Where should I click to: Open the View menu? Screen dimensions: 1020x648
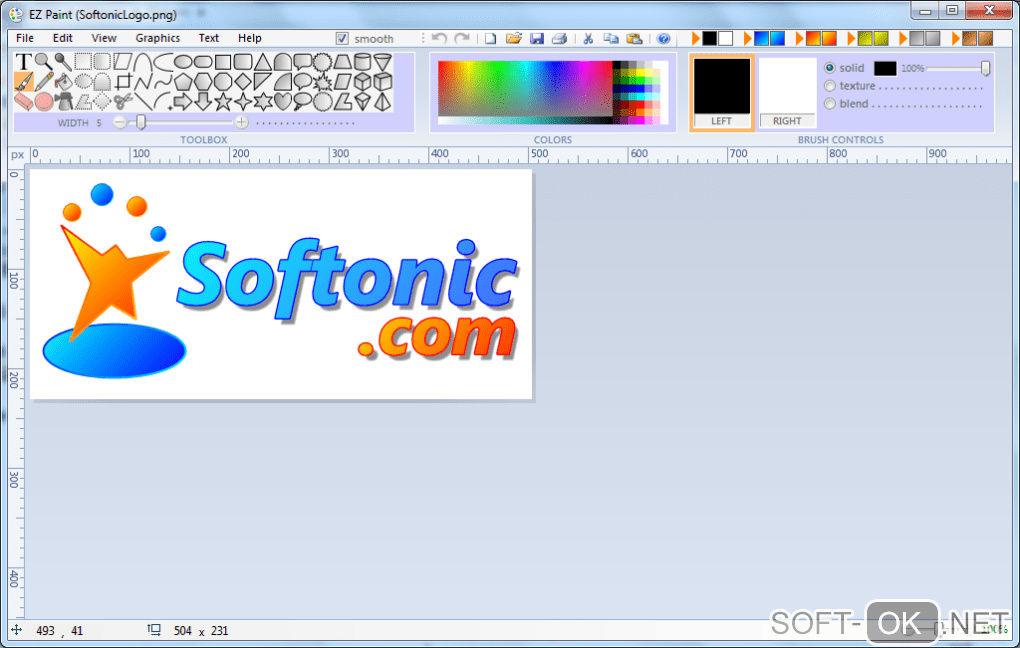104,38
